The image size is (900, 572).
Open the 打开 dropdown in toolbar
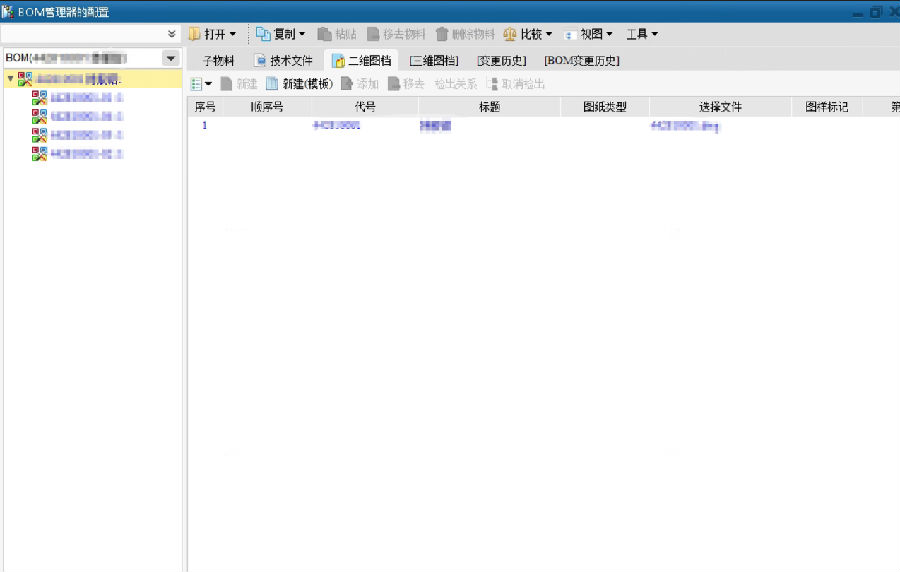click(x=213, y=34)
